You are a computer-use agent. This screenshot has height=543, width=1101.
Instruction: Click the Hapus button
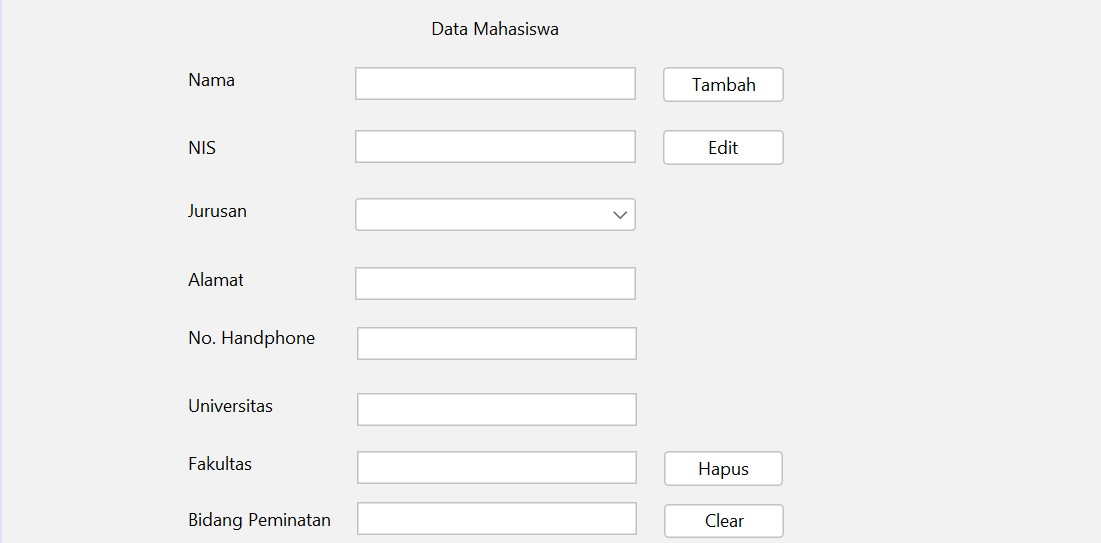pyautogui.click(x=723, y=469)
